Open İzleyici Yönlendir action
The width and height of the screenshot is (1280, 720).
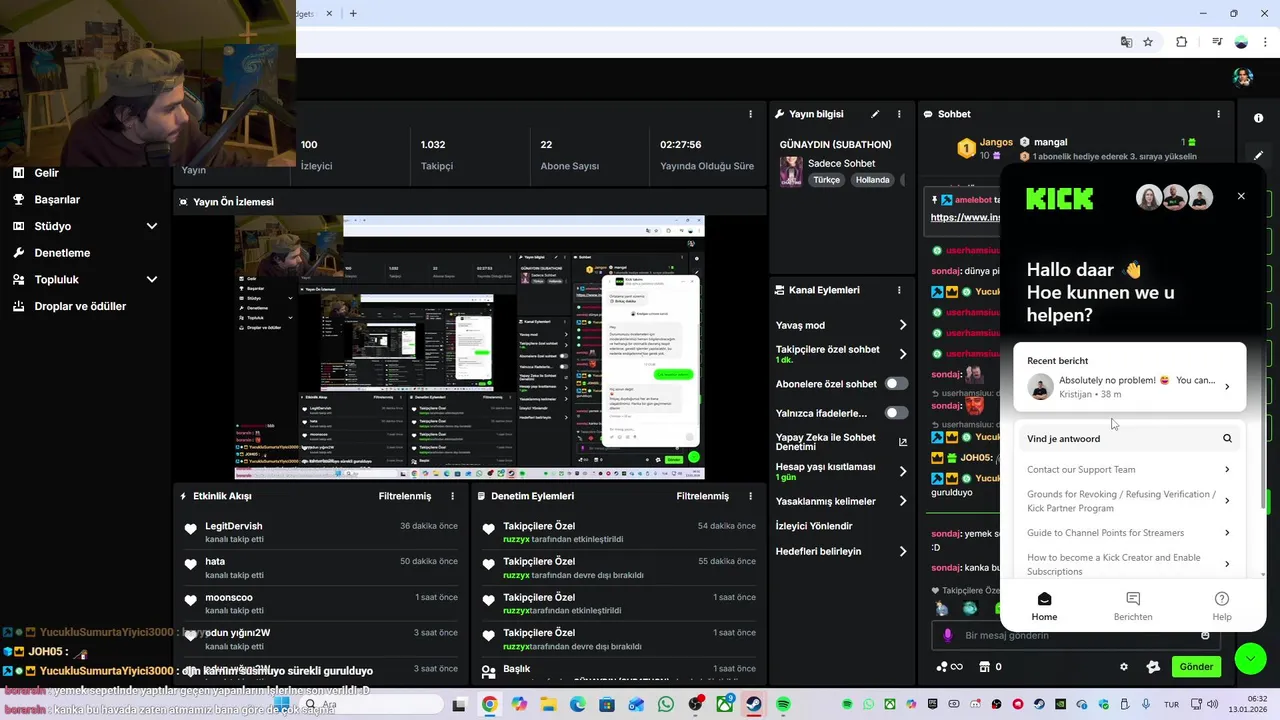tap(814, 526)
